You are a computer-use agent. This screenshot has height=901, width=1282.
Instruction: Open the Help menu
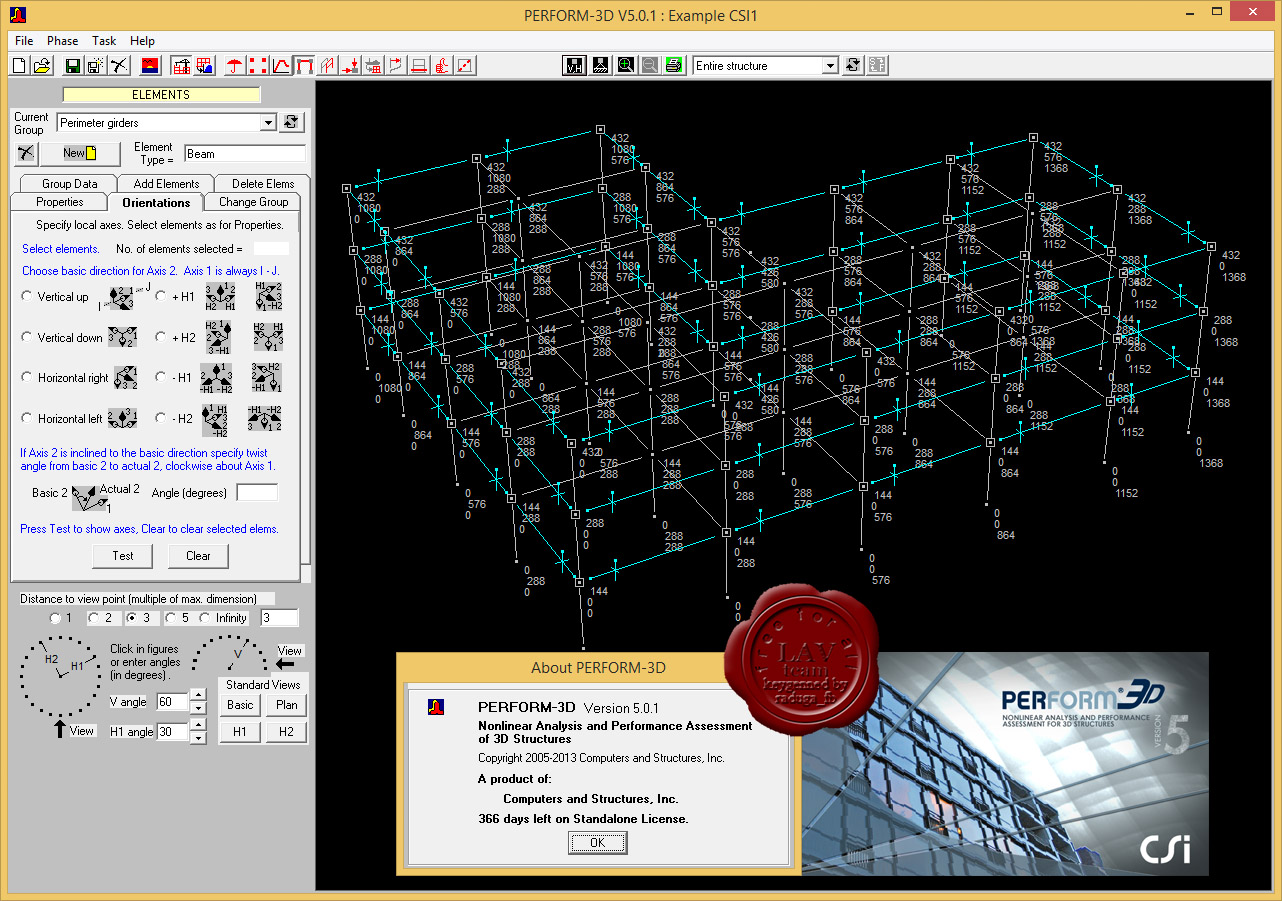coord(143,41)
